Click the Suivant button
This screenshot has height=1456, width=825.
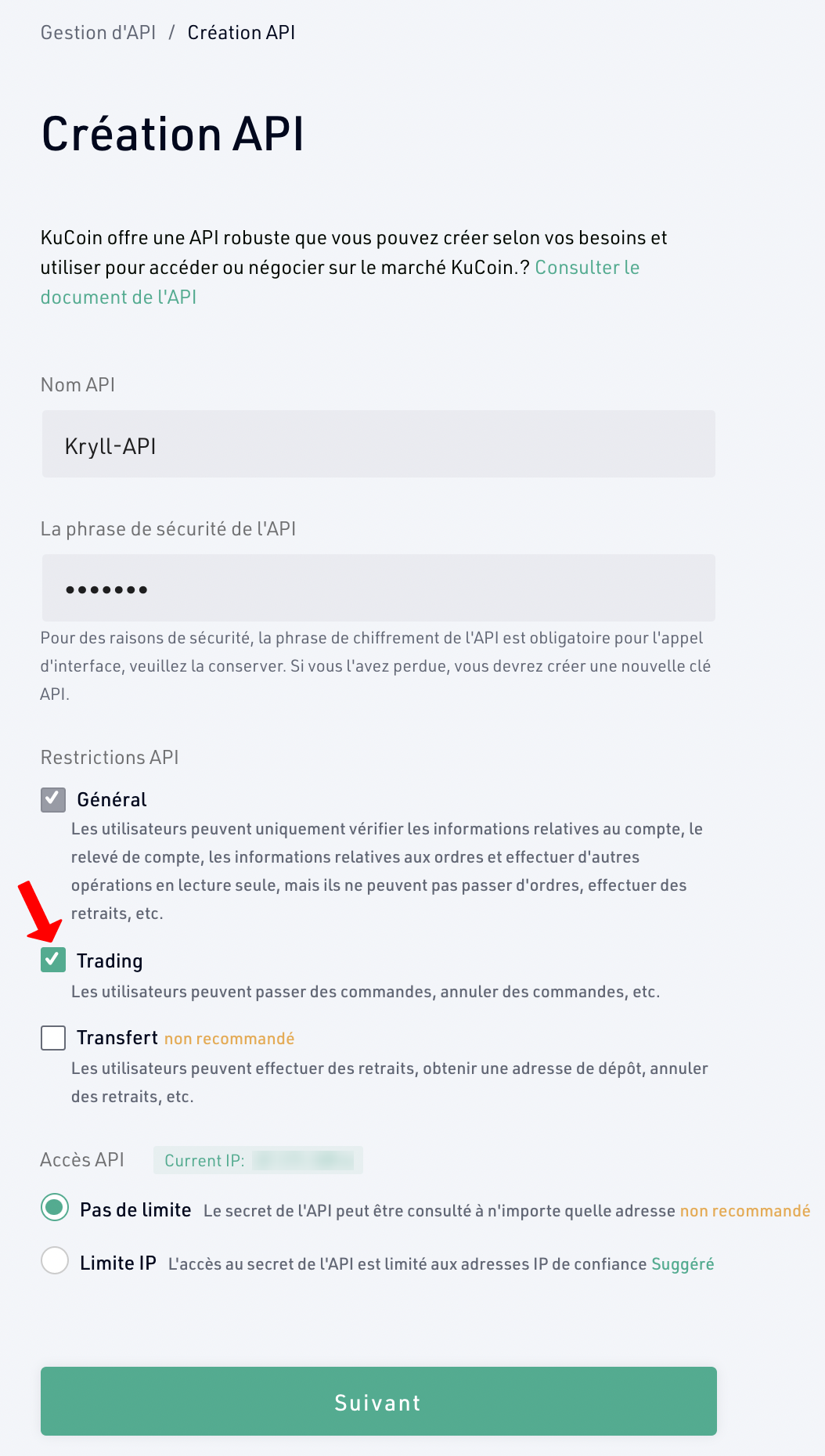click(379, 1401)
